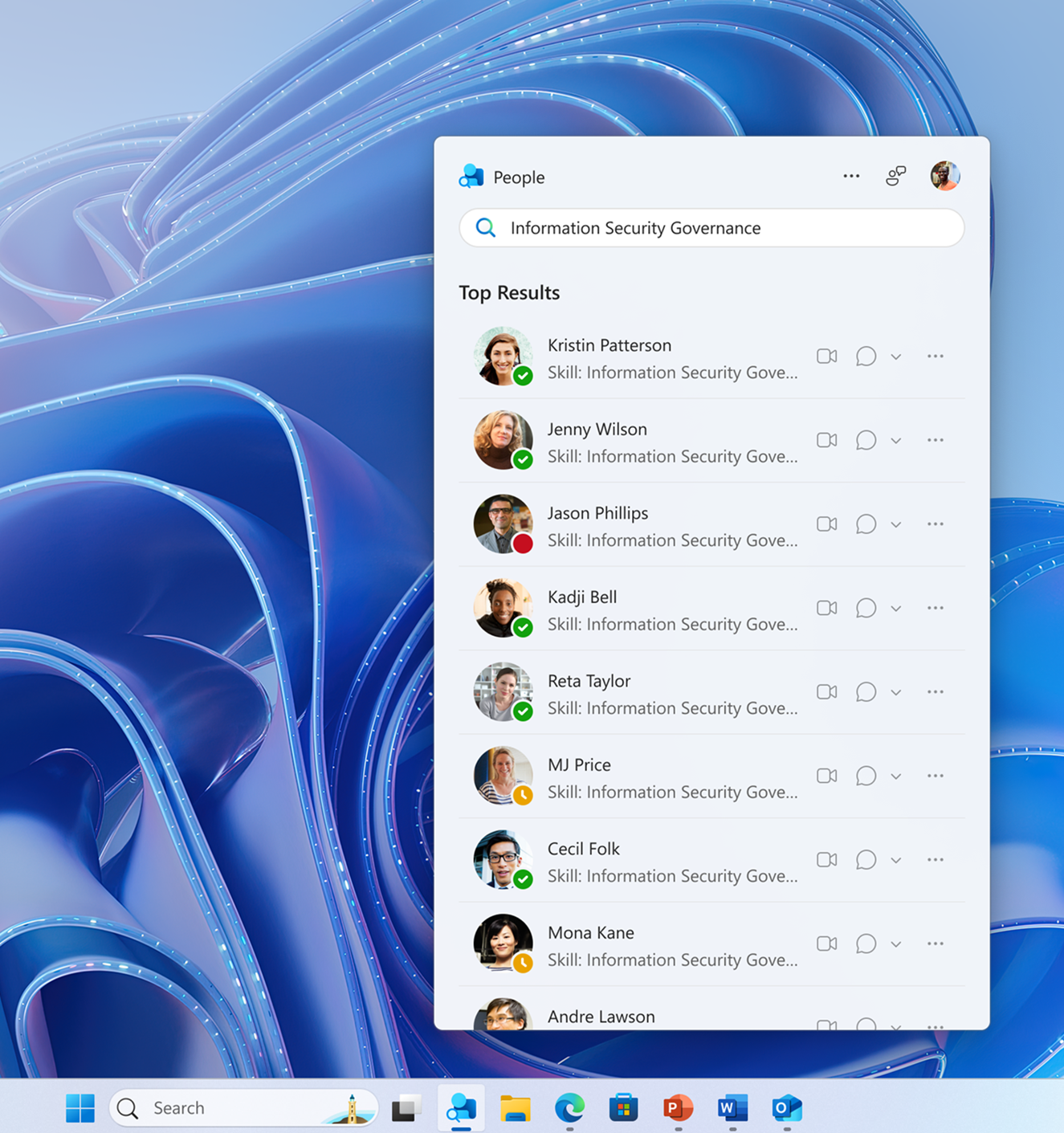Expand chevron dropdown for Mona Kane
1064x1133 pixels.
(896, 944)
